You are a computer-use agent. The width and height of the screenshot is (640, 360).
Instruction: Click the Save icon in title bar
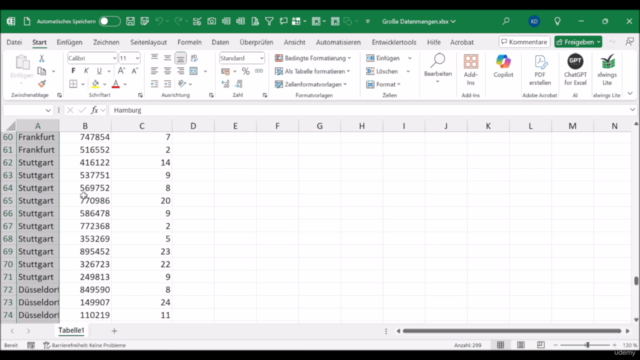130,21
